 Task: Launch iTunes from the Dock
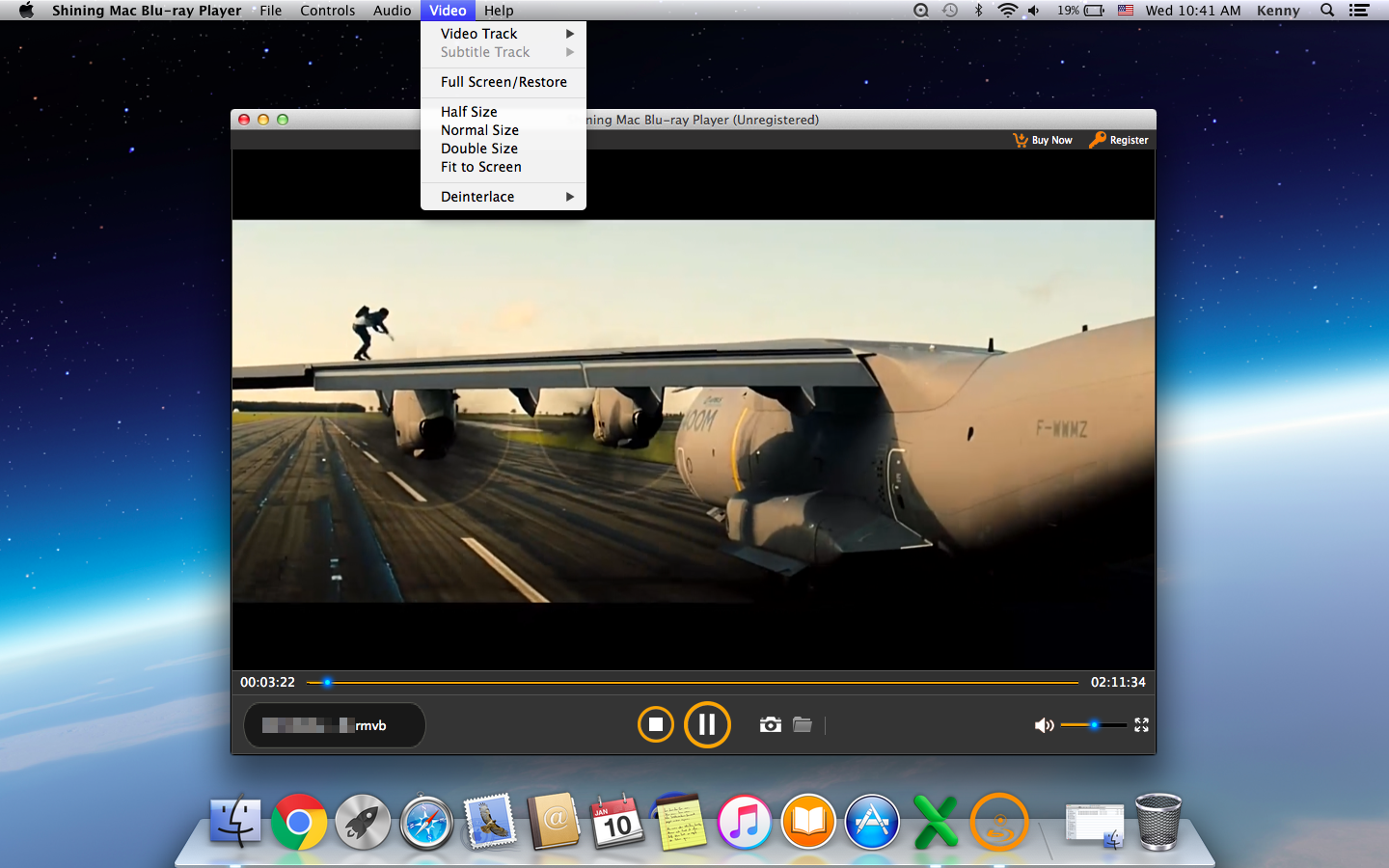click(x=745, y=823)
